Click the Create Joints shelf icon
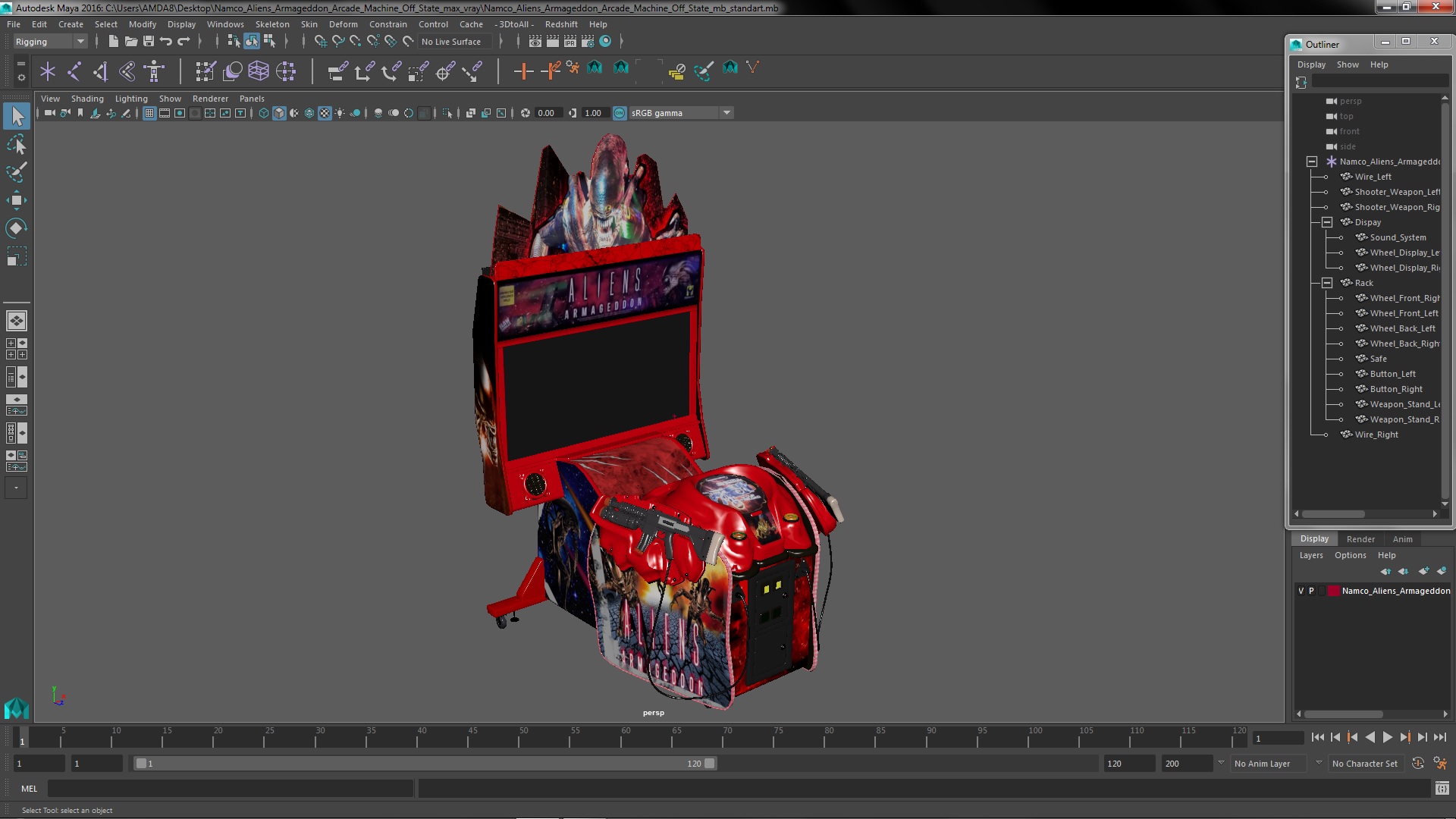Image resolution: width=1456 pixels, height=819 pixels. click(x=74, y=71)
